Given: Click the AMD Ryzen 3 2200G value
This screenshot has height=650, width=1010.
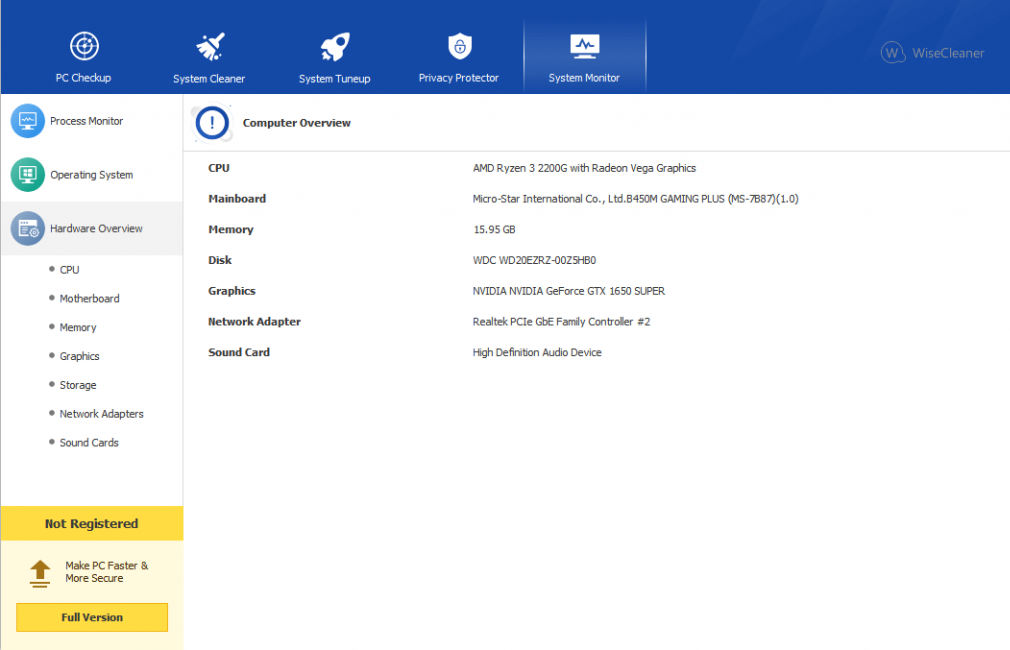Looking at the screenshot, I should pyautogui.click(x=584, y=168).
